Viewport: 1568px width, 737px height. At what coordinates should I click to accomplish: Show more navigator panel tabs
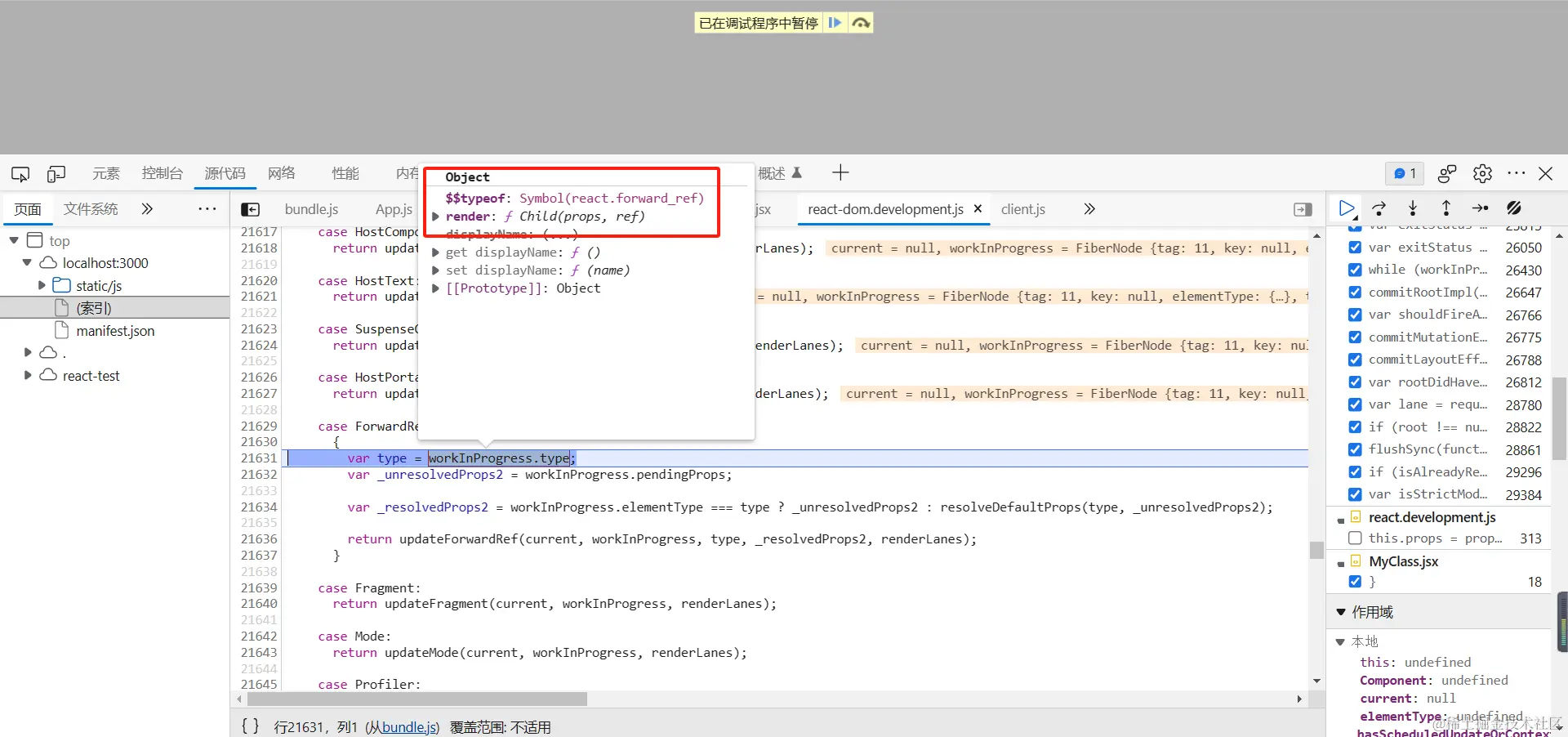pyautogui.click(x=147, y=209)
